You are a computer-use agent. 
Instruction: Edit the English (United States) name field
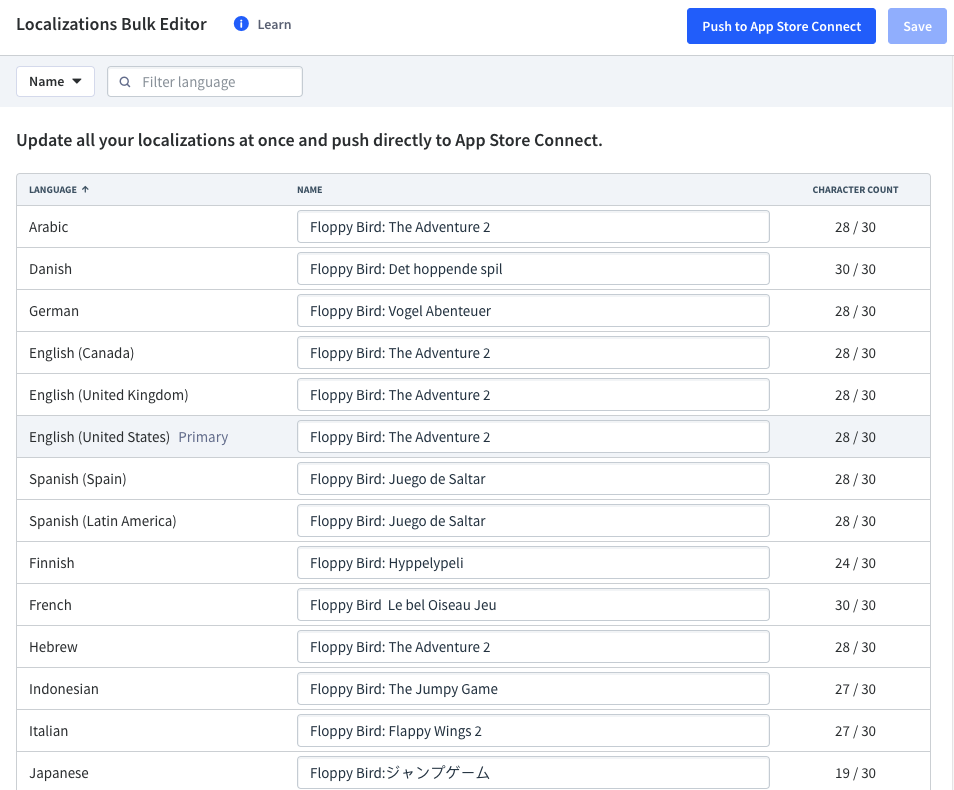tap(533, 437)
